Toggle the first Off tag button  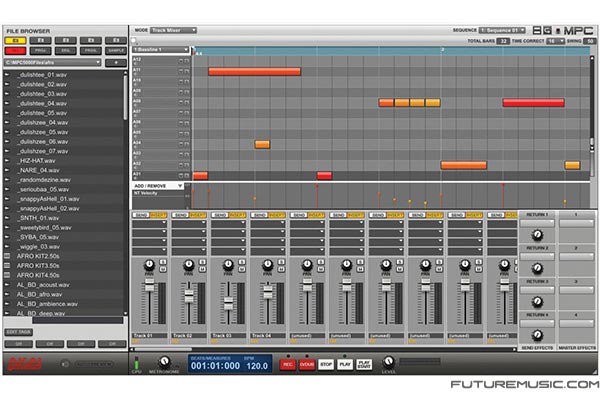click(18, 344)
